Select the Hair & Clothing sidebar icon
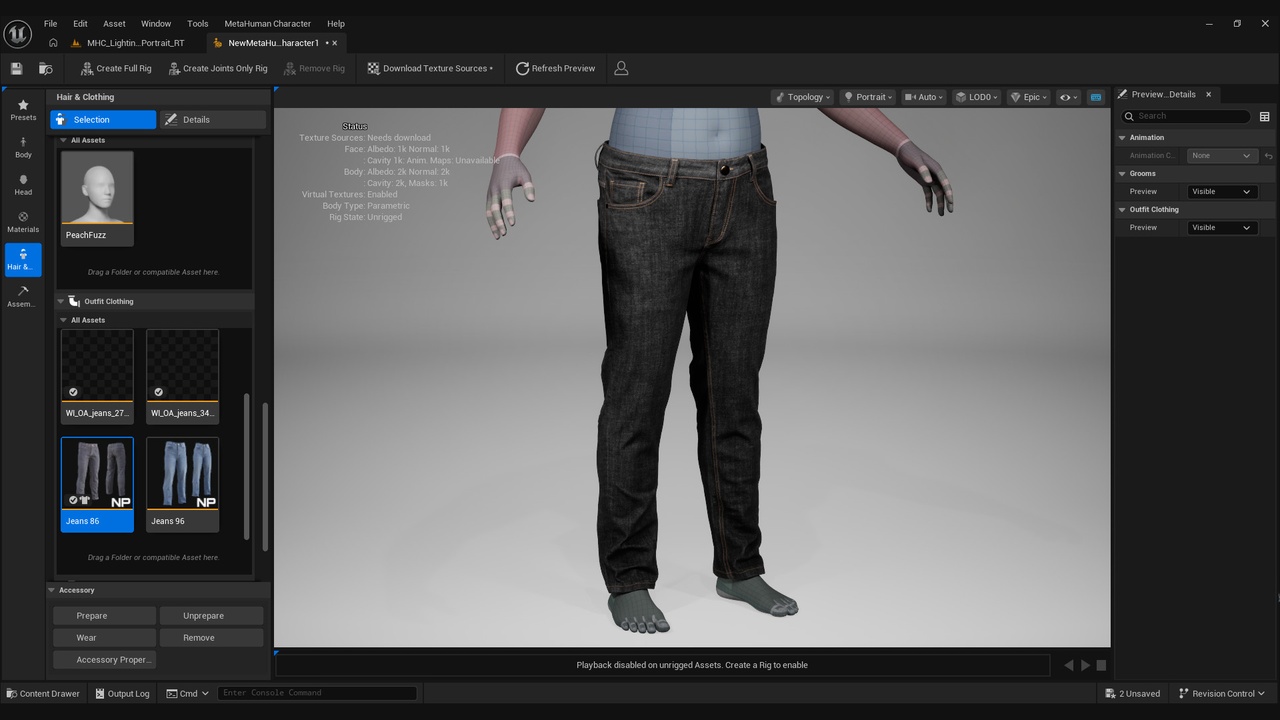This screenshot has height=720, width=1280. (x=23, y=259)
